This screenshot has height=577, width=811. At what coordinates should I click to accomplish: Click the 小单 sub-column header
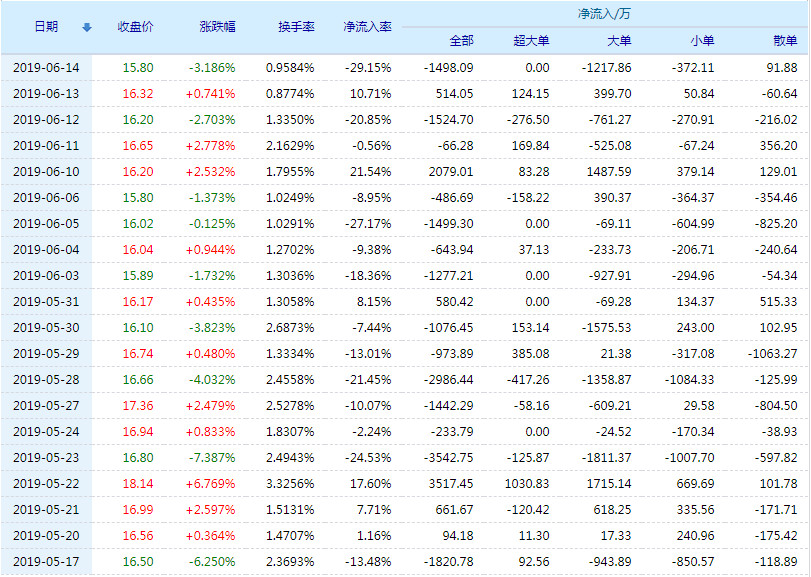click(x=702, y=41)
